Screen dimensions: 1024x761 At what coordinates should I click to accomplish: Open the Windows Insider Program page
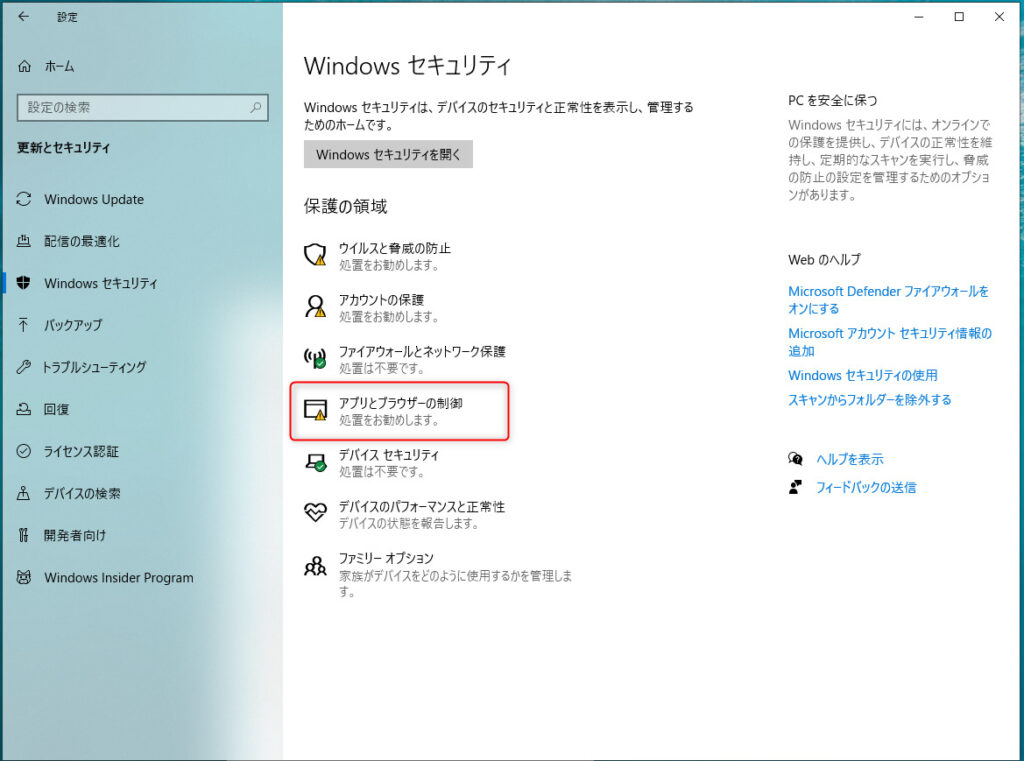(x=119, y=577)
